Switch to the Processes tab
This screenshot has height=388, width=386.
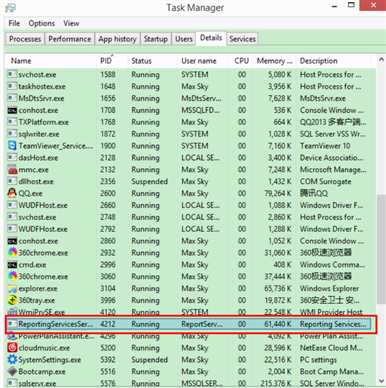(25, 39)
